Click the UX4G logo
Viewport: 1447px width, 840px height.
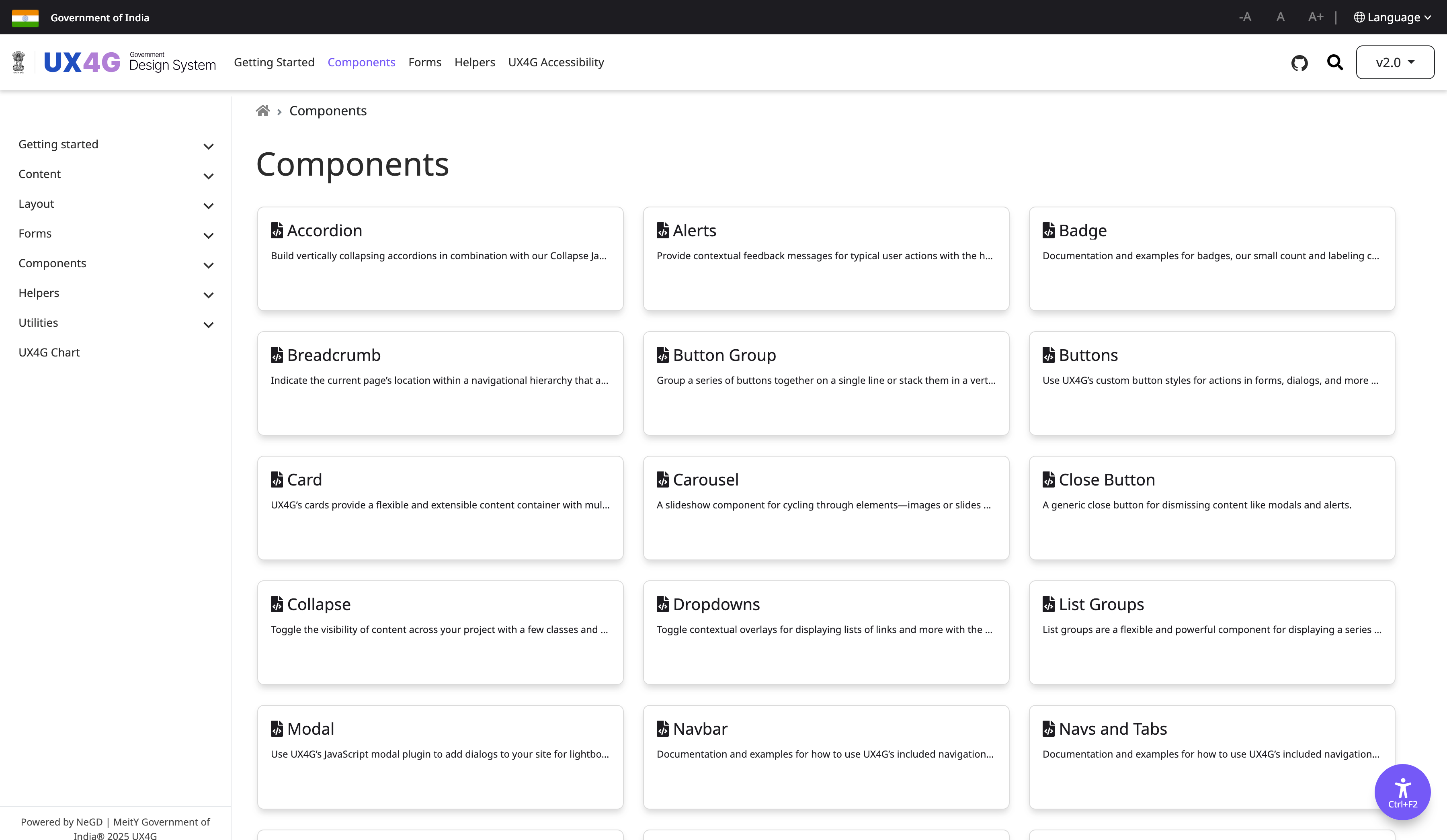coord(82,62)
